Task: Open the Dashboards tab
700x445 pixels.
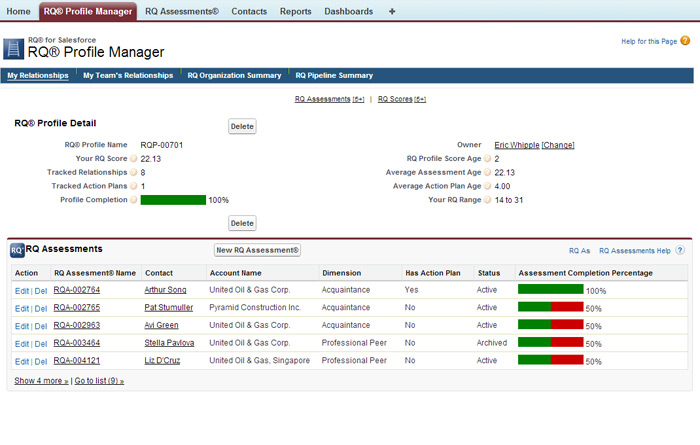Action: tap(349, 12)
